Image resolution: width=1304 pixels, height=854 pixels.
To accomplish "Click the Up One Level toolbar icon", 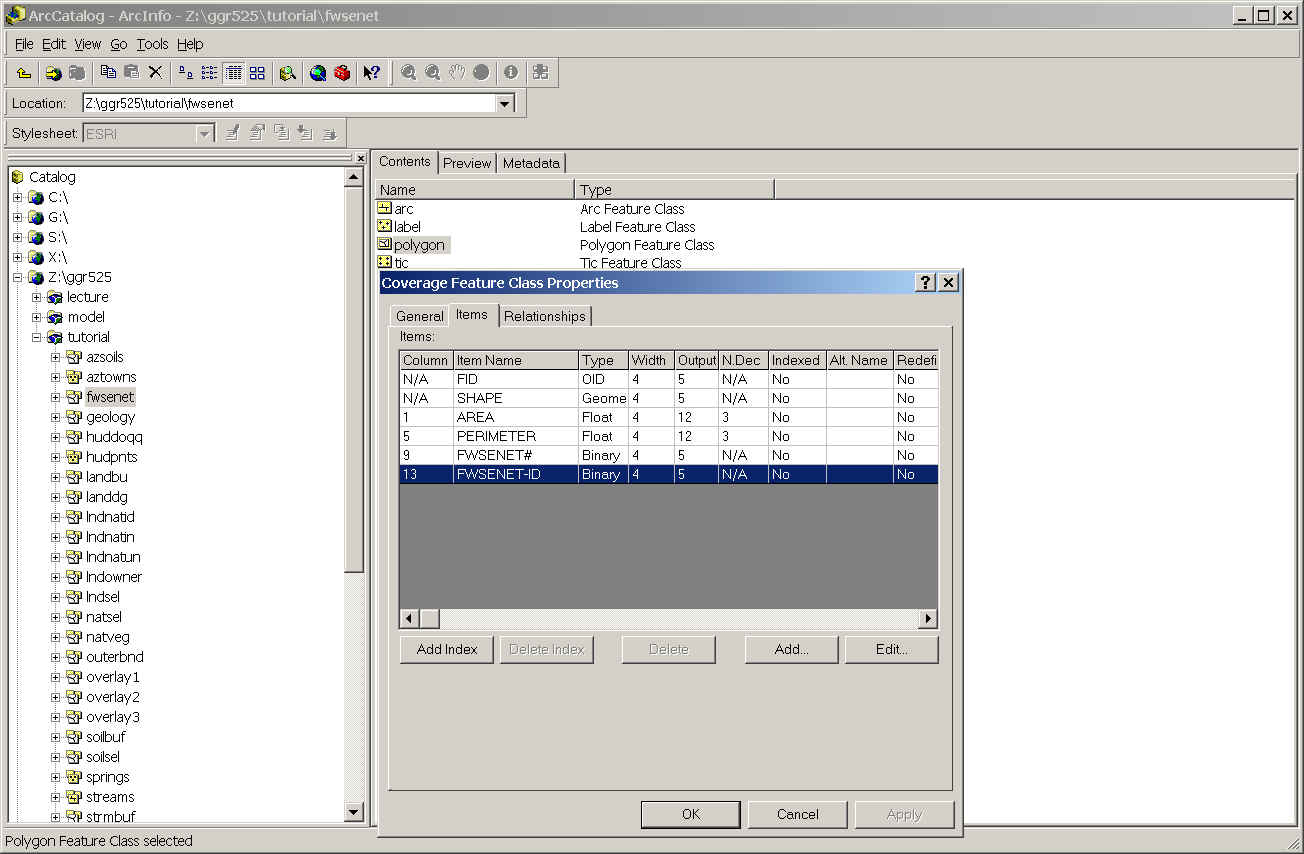I will [24, 73].
